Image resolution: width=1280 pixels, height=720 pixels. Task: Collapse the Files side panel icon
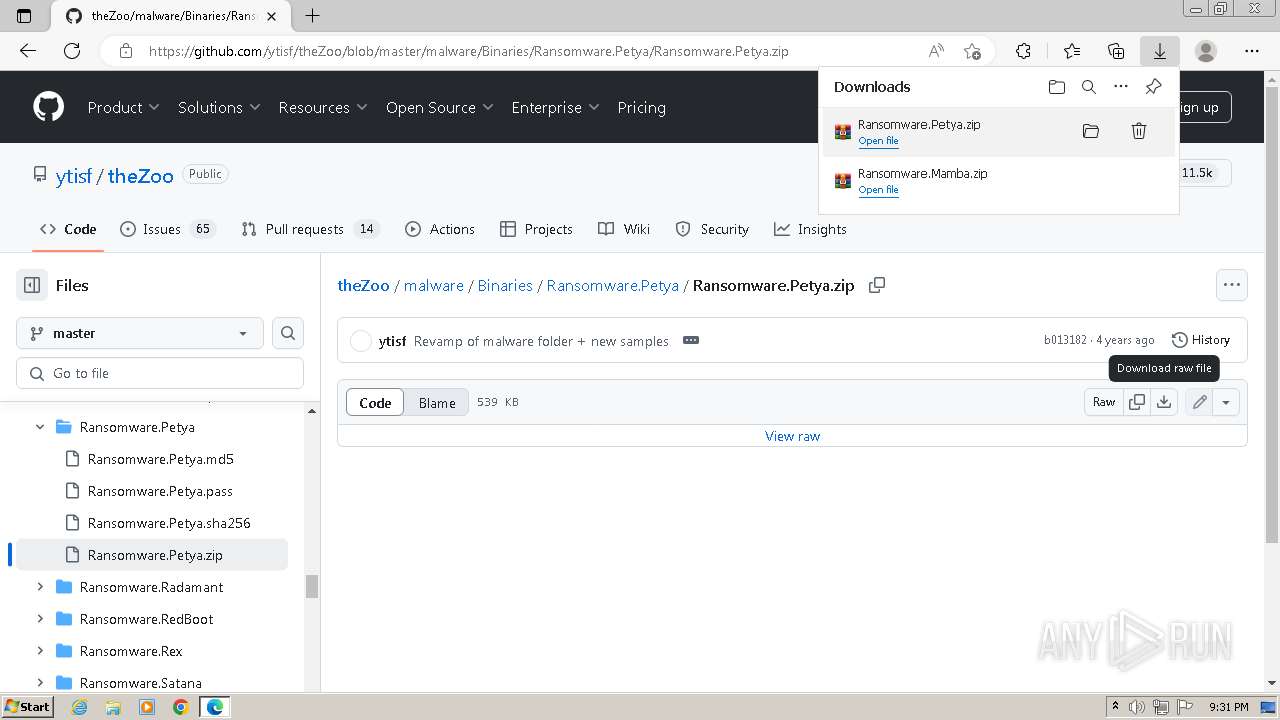point(32,285)
